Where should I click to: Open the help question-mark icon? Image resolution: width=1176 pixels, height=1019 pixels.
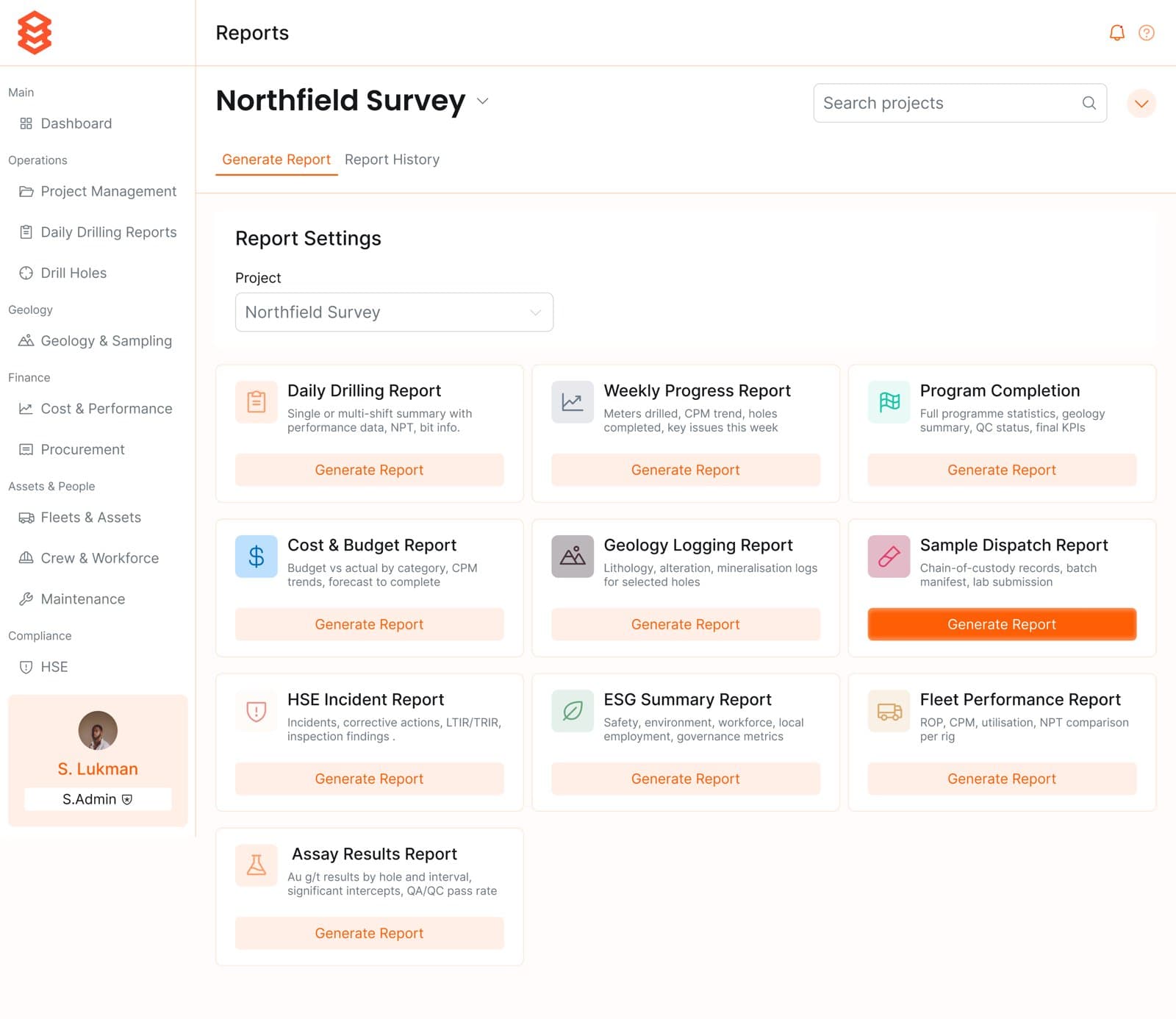(x=1146, y=33)
